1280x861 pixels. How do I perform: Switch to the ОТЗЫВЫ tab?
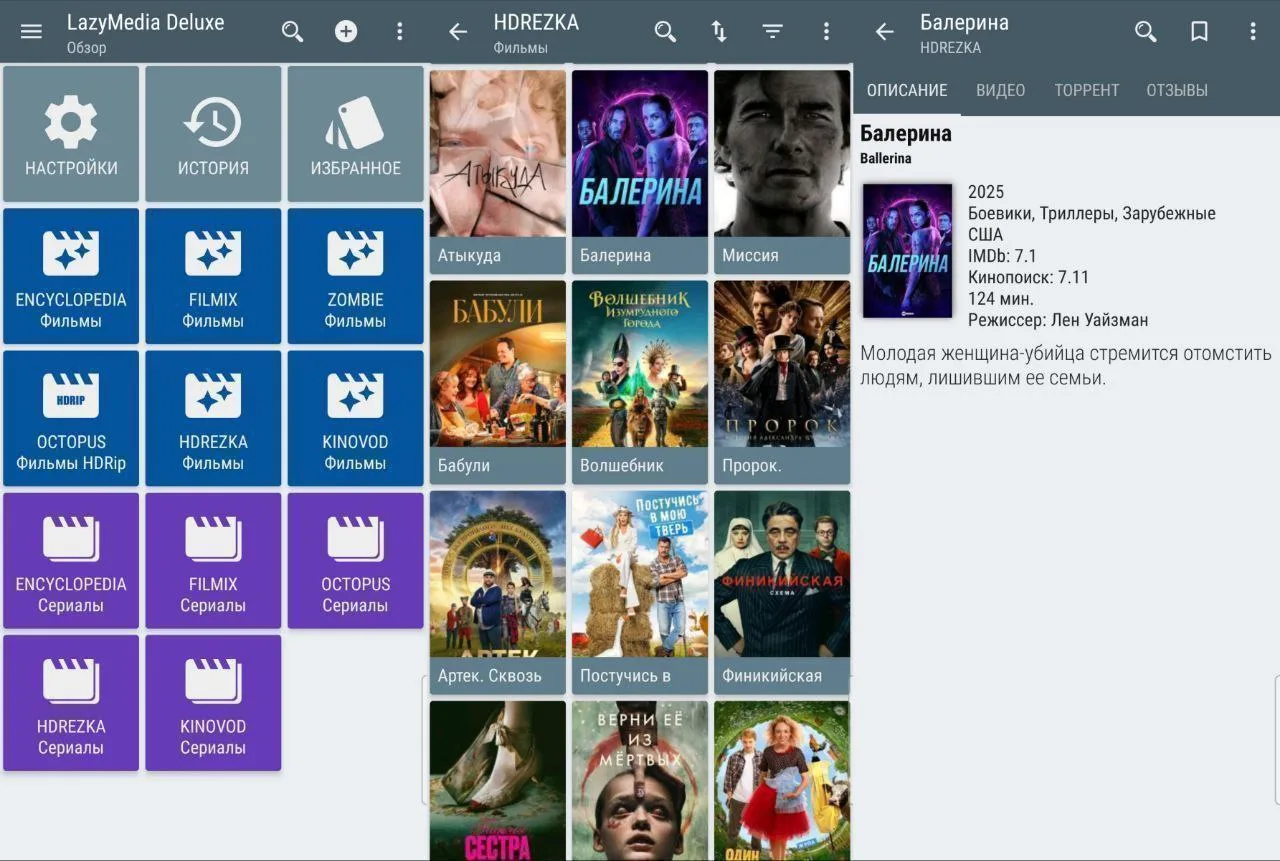pyautogui.click(x=1177, y=90)
